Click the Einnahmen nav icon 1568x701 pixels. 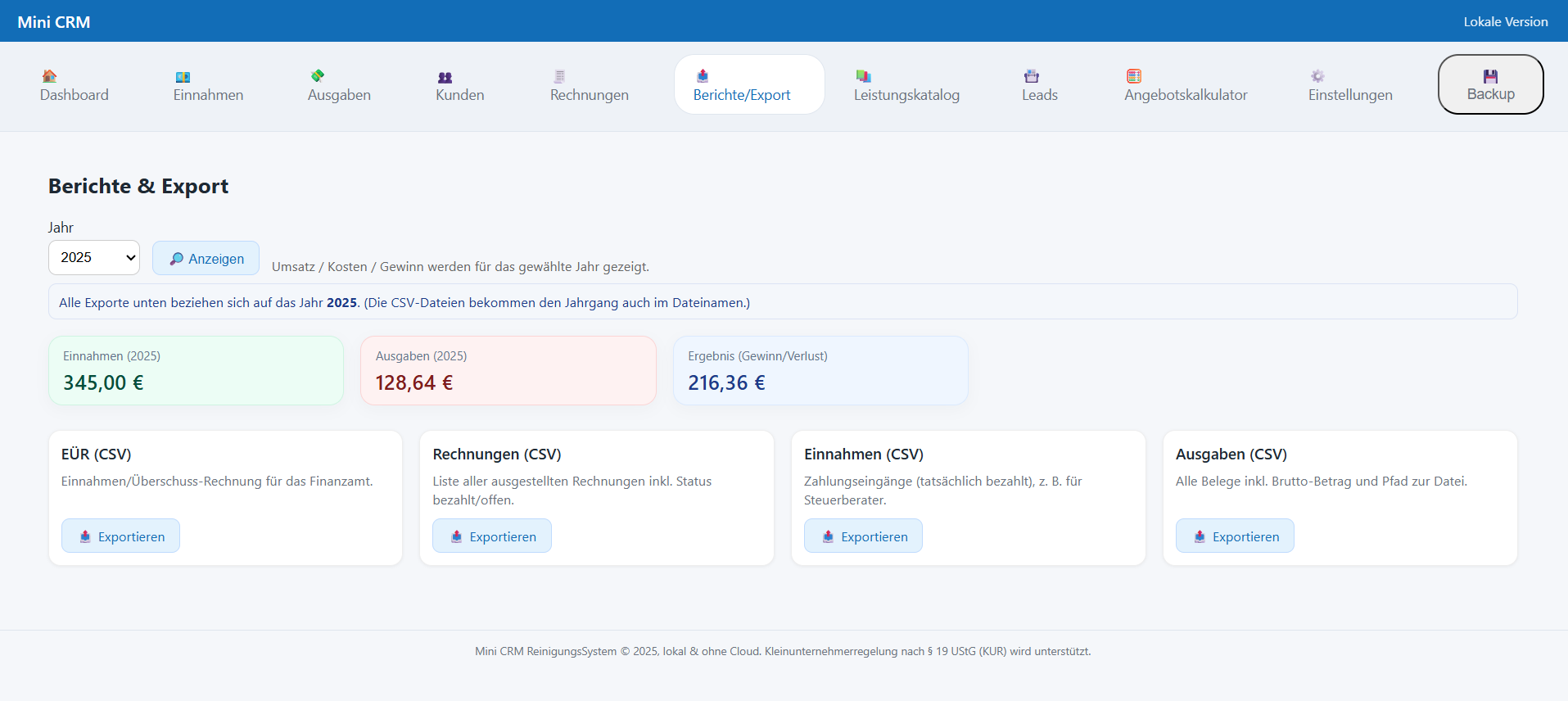(183, 77)
